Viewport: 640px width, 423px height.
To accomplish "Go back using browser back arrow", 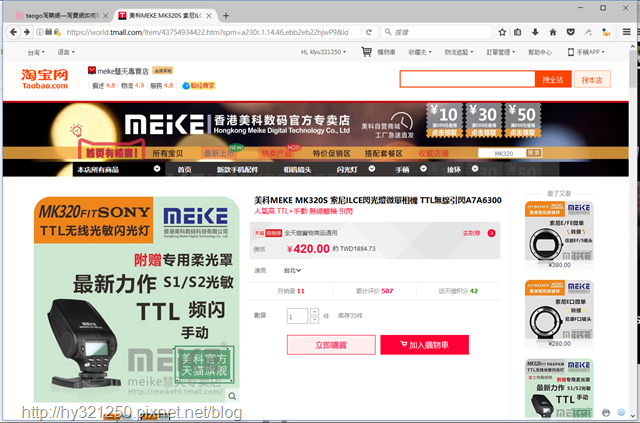I will click(13, 32).
